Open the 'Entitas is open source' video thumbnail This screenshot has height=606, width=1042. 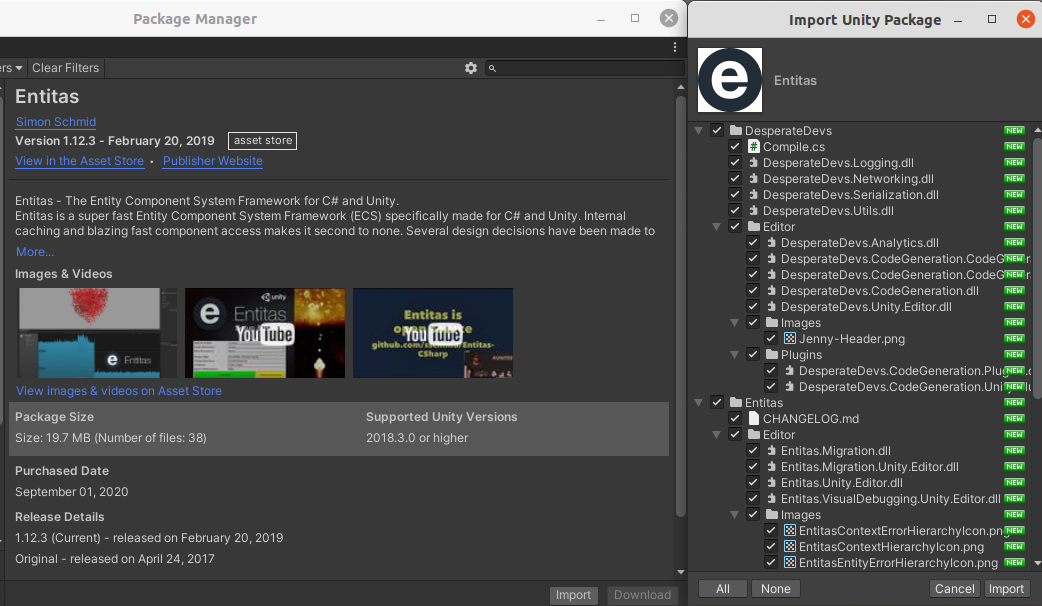click(x=433, y=333)
